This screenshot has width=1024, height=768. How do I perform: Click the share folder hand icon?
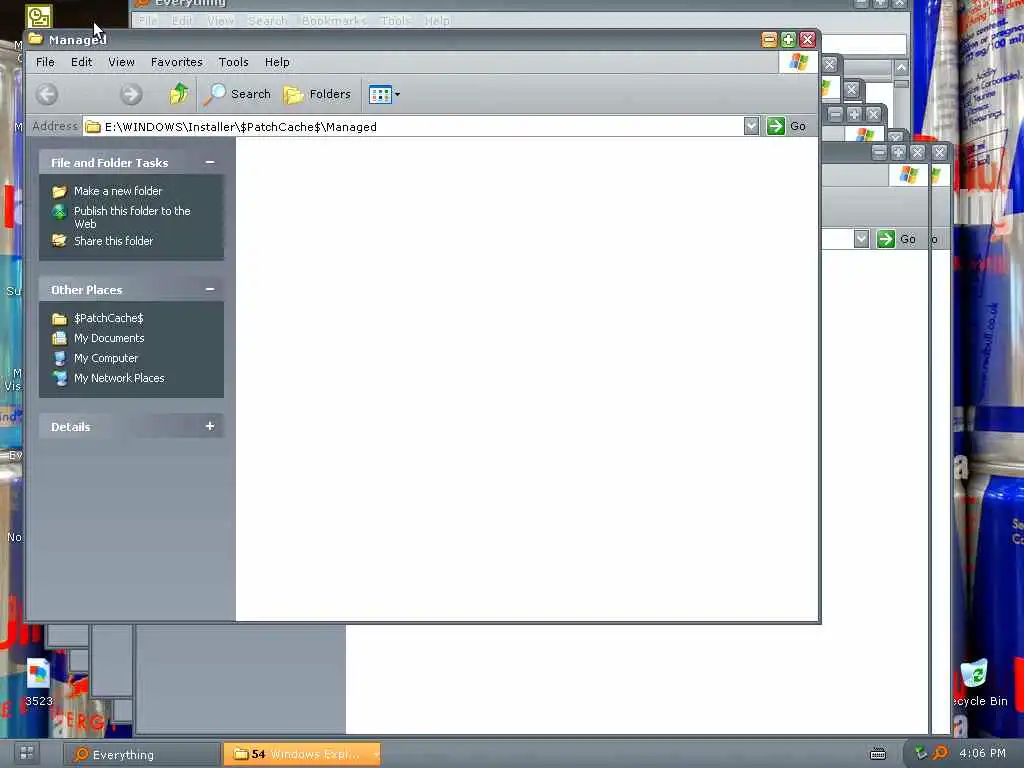click(x=59, y=240)
